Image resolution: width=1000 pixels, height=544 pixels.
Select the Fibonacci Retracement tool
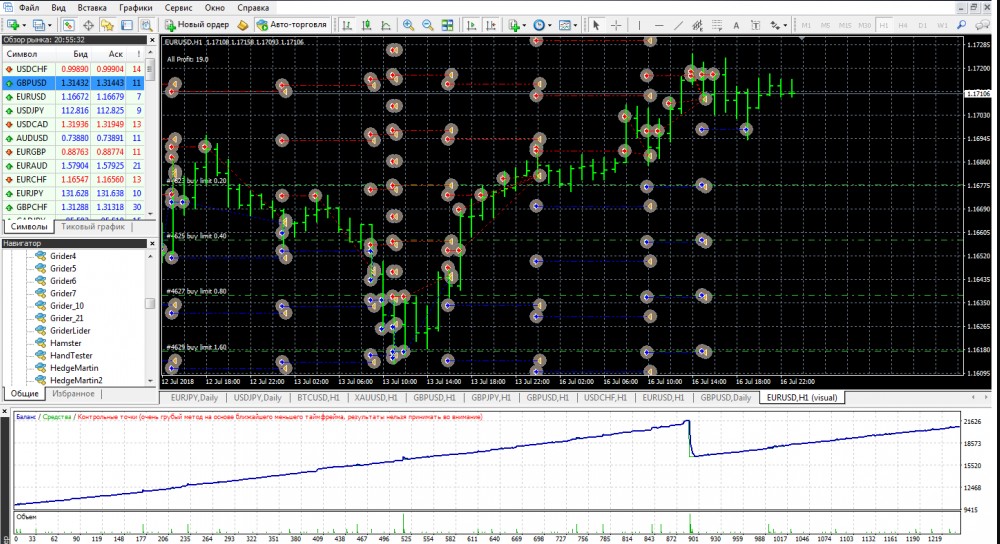[x=717, y=25]
